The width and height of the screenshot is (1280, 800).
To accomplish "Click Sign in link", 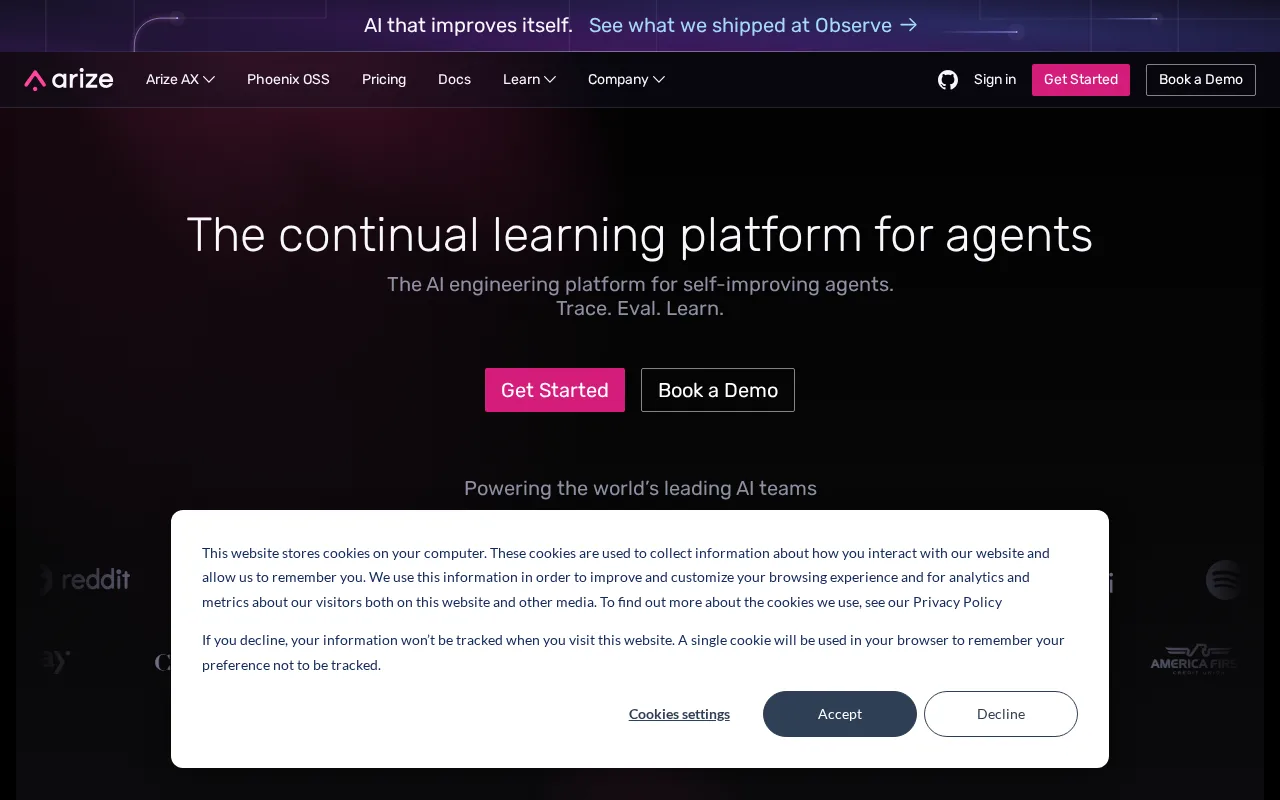I will pyautogui.click(x=995, y=80).
